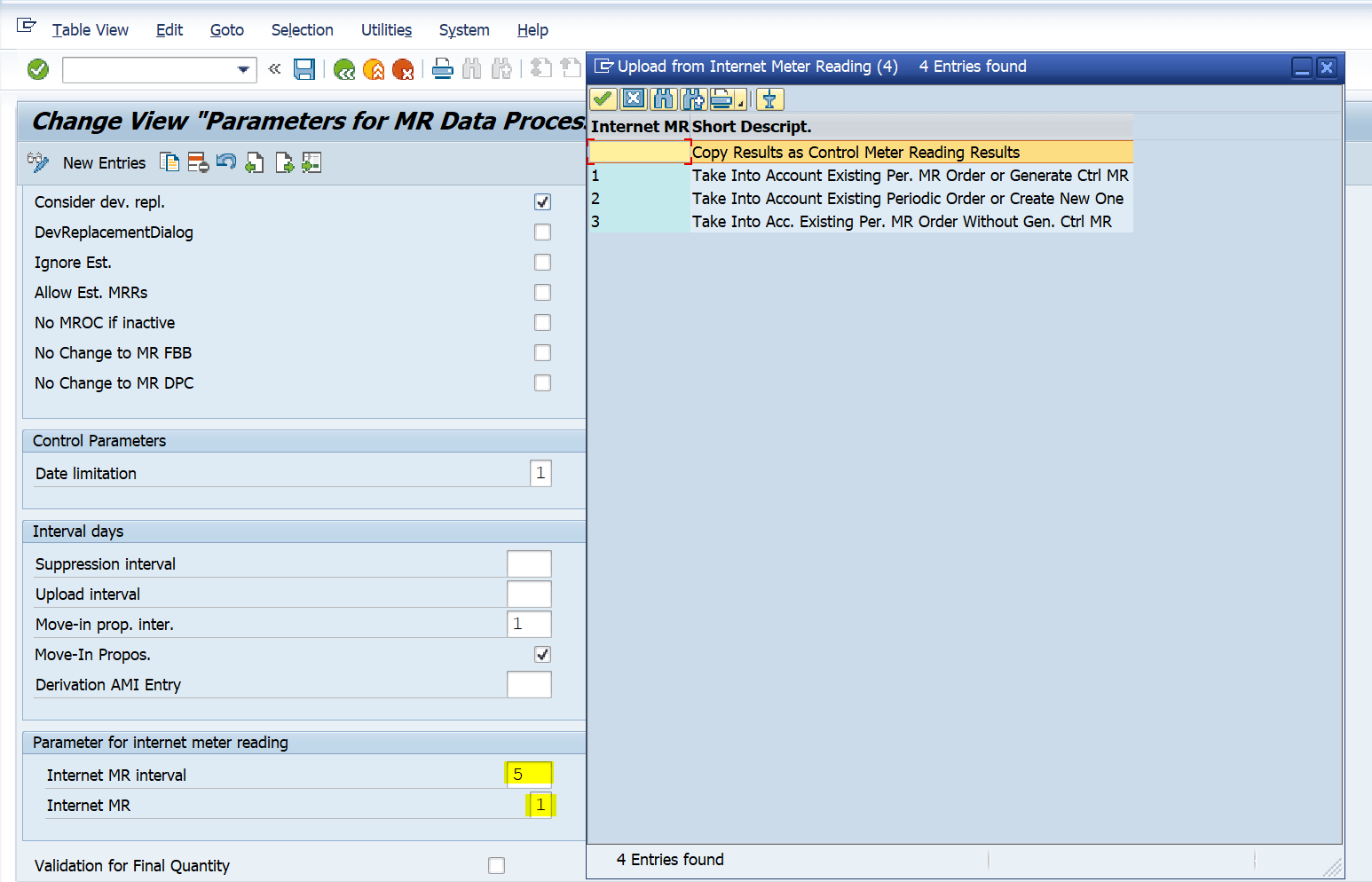Click the green Back icon
Screen dimensions: 1372x882
click(x=344, y=69)
